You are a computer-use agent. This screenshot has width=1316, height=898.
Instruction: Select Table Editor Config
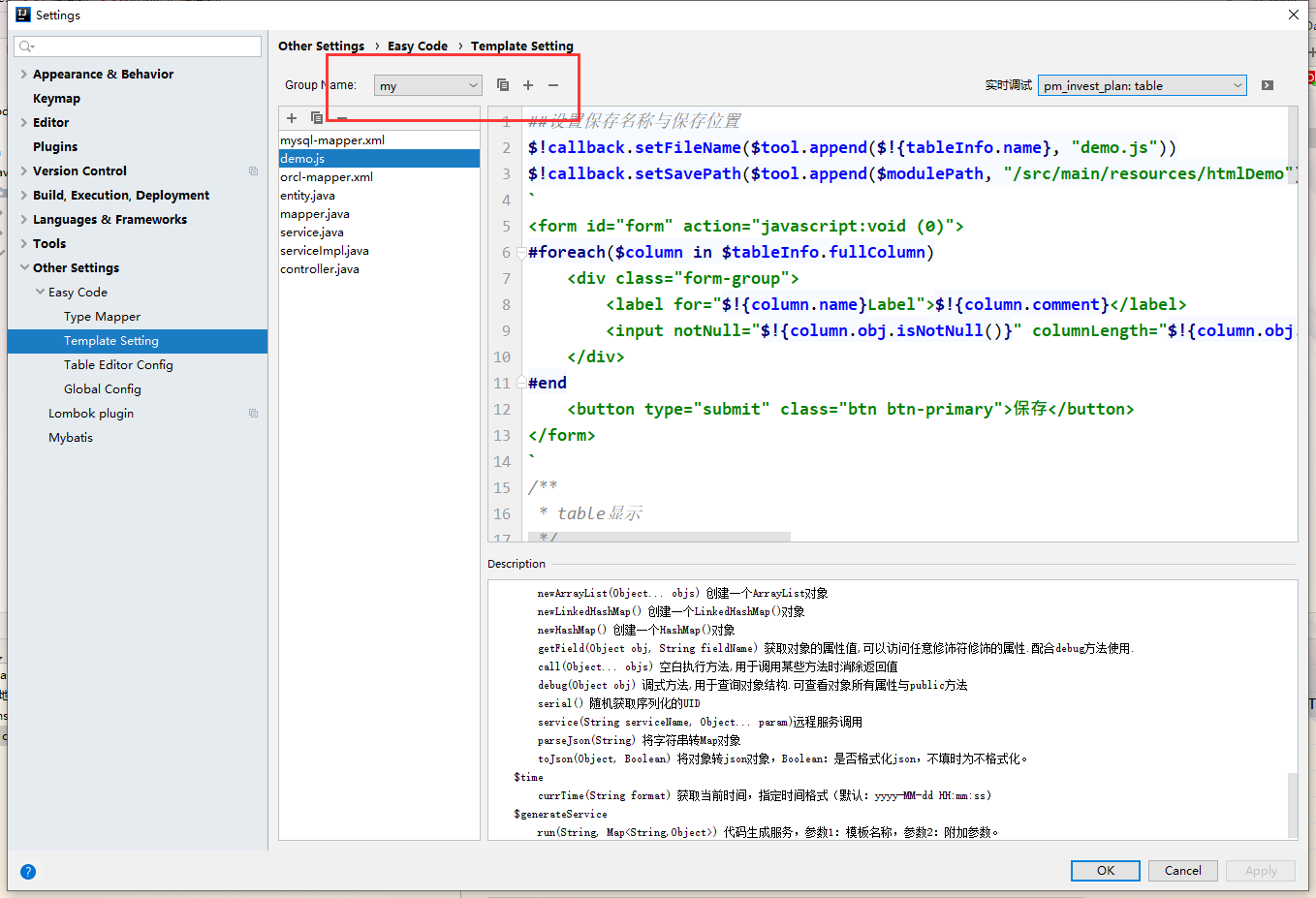(118, 365)
